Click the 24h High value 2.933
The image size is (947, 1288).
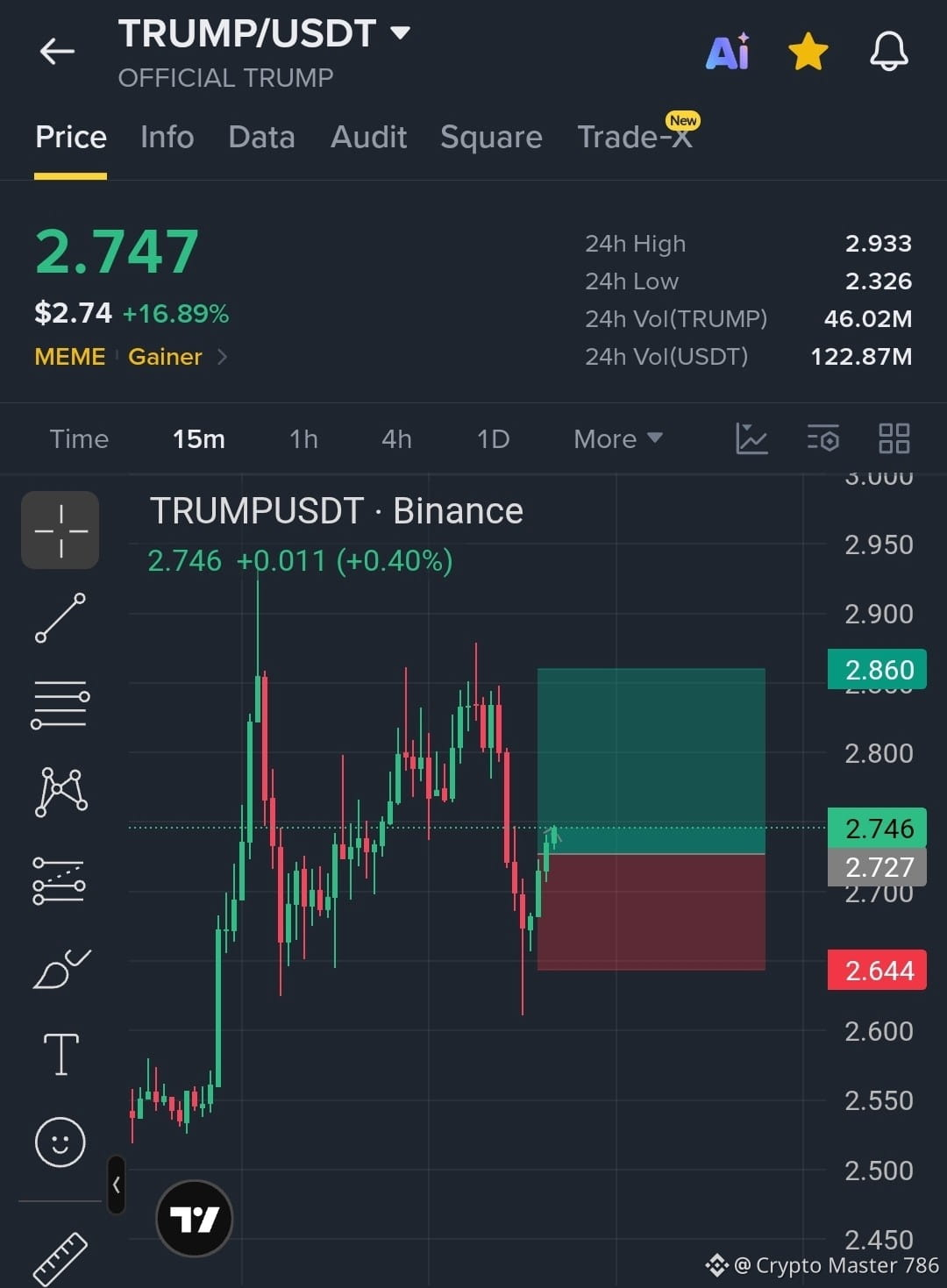coord(878,244)
